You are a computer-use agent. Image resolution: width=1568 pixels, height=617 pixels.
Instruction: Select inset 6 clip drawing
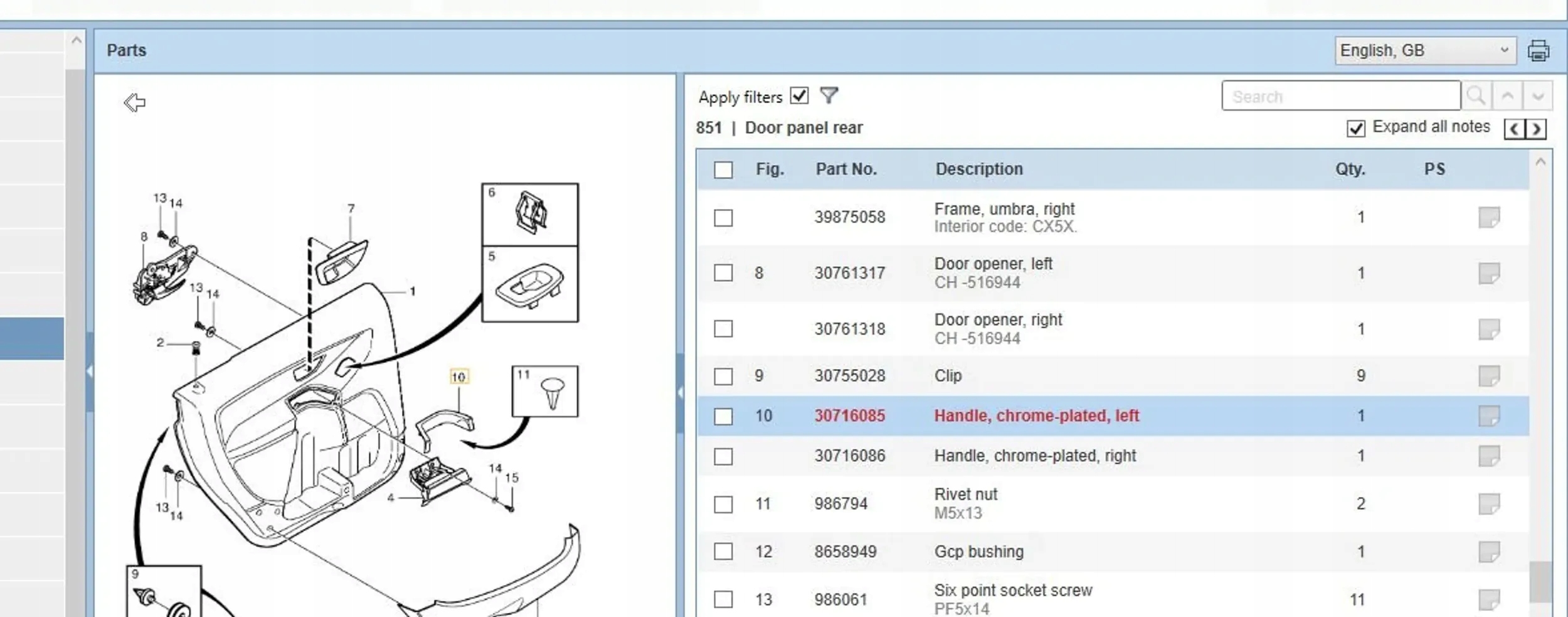pyautogui.click(x=530, y=215)
